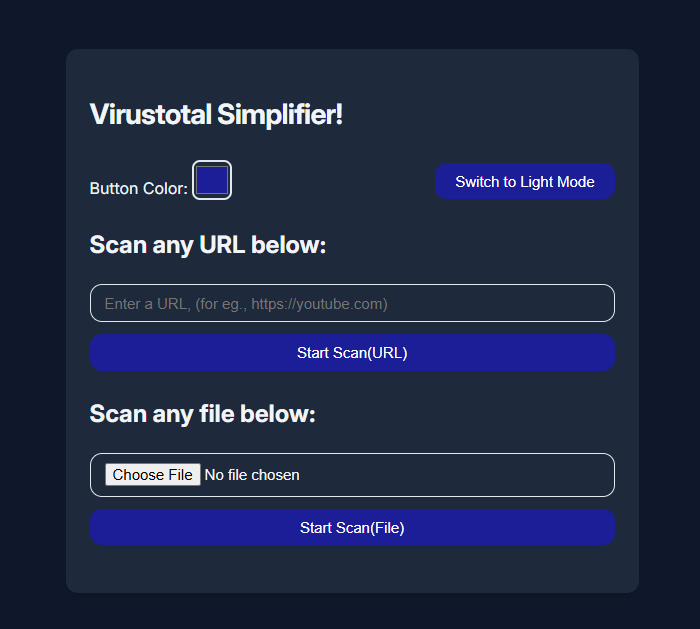Launch the scan for the chosen file
Image resolution: width=700 pixels, height=629 pixels.
pyautogui.click(x=352, y=528)
